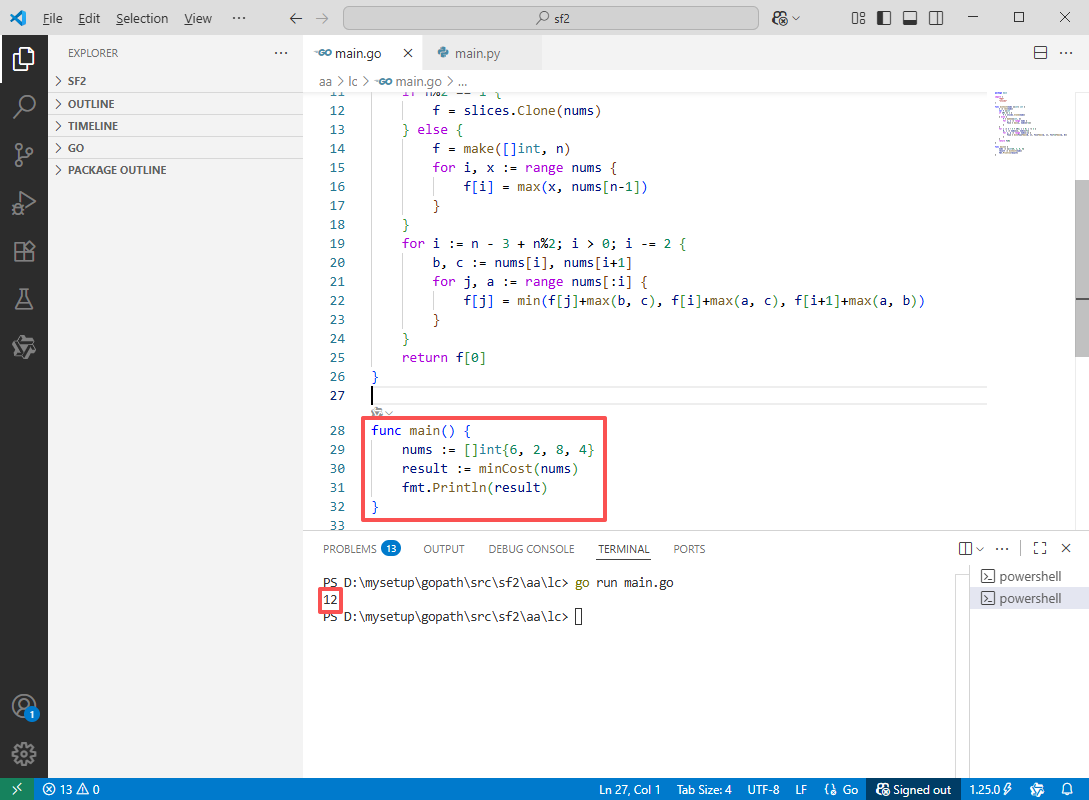1089x800 pixels.
Task: Open the View menu
Action: pos(198,19)
